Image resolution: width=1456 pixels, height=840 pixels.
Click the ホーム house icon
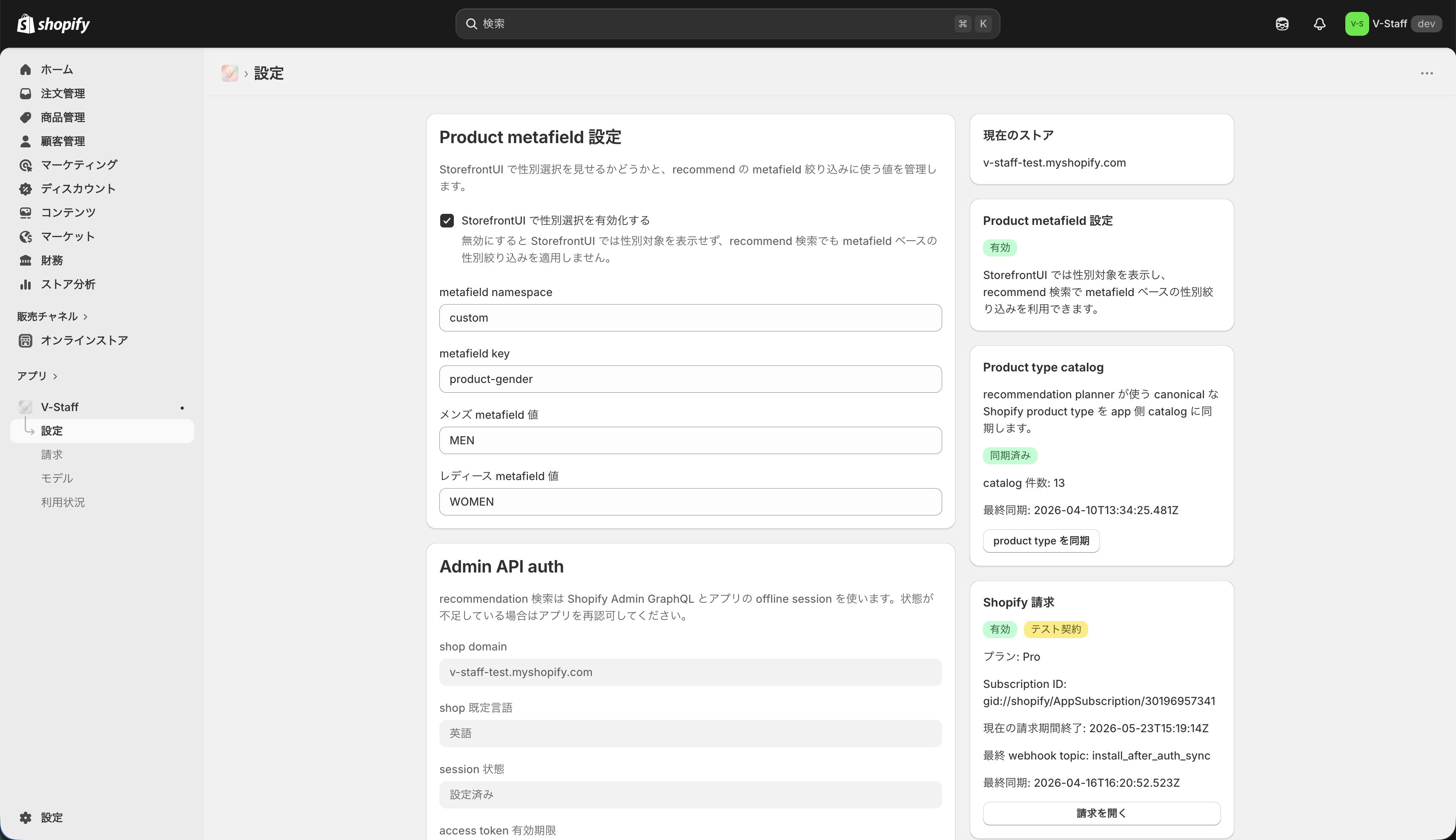[26, 70]
